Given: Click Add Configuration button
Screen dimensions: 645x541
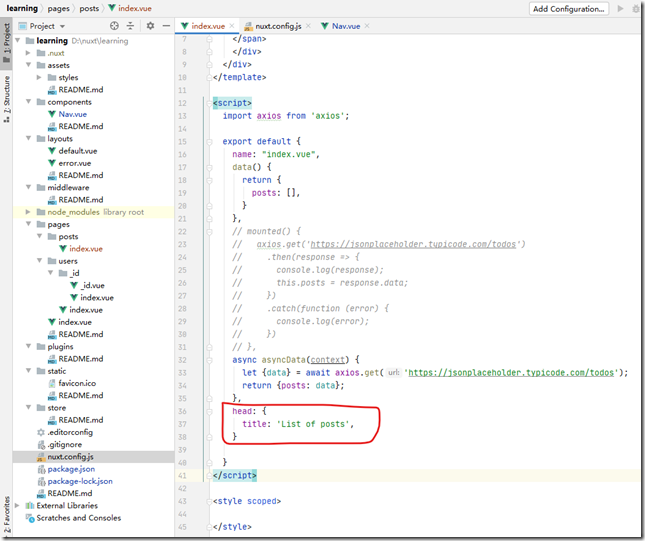Looking at the screenshot, I should tap(568, 9).
